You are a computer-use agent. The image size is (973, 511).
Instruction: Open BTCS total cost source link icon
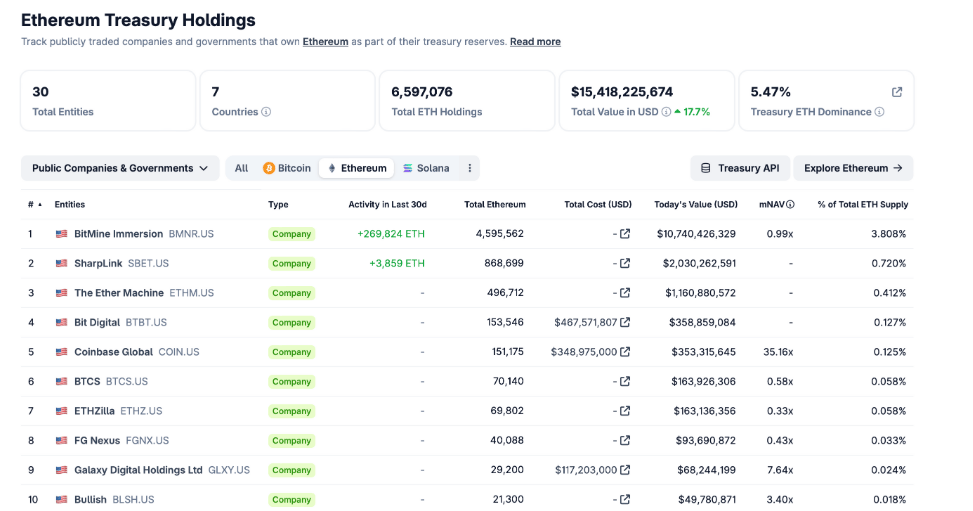[x=625, y=381]
